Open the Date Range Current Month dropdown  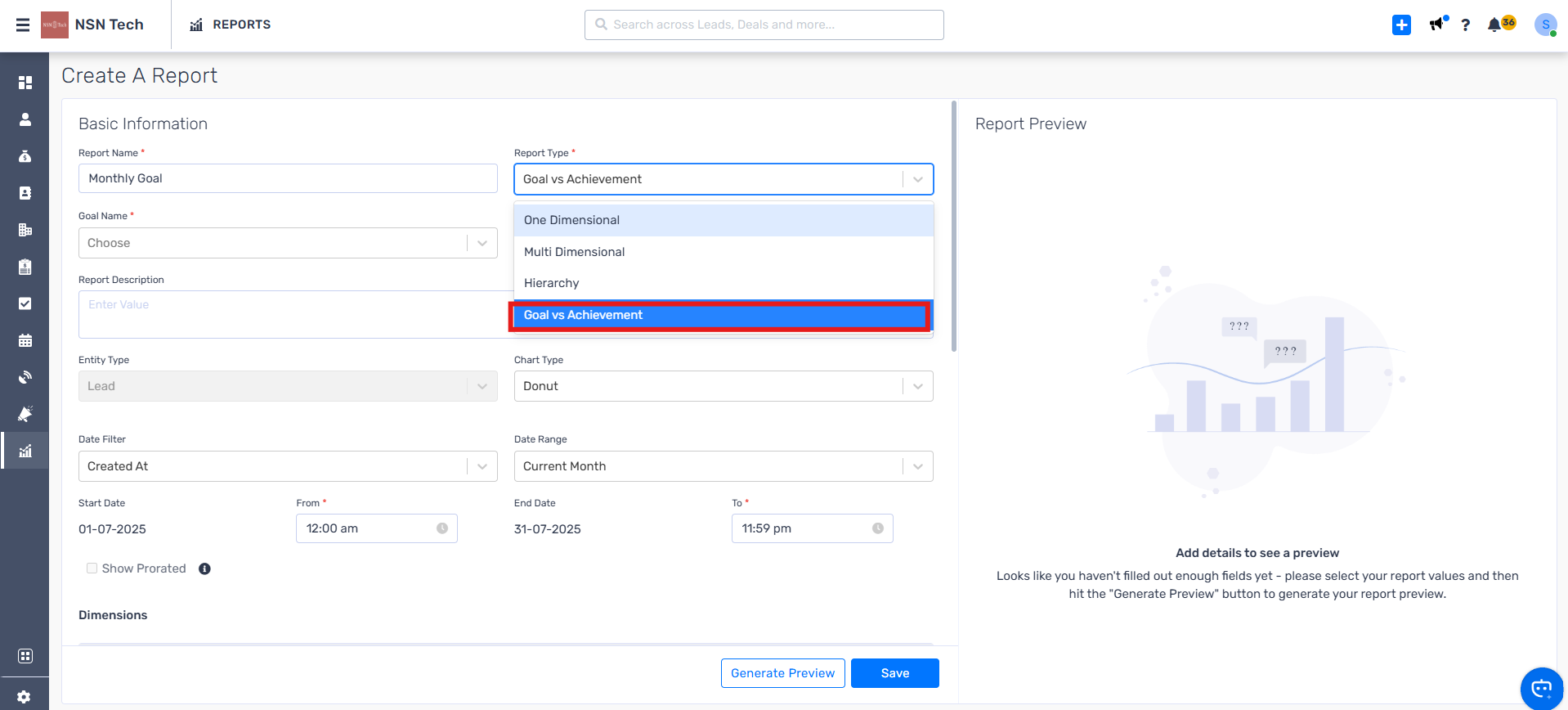724,466
